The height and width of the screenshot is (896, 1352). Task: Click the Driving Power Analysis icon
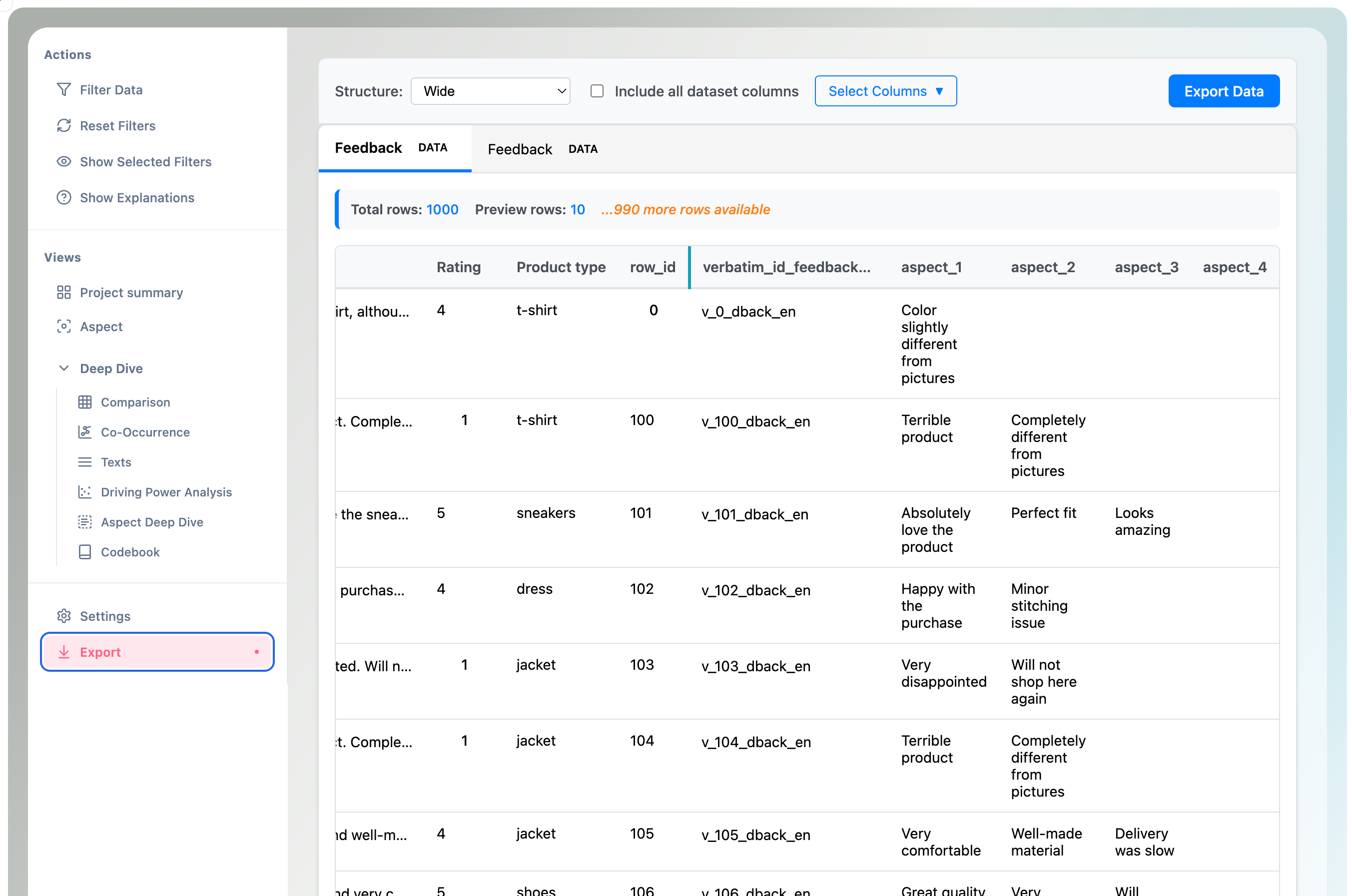tap(84, 492)
